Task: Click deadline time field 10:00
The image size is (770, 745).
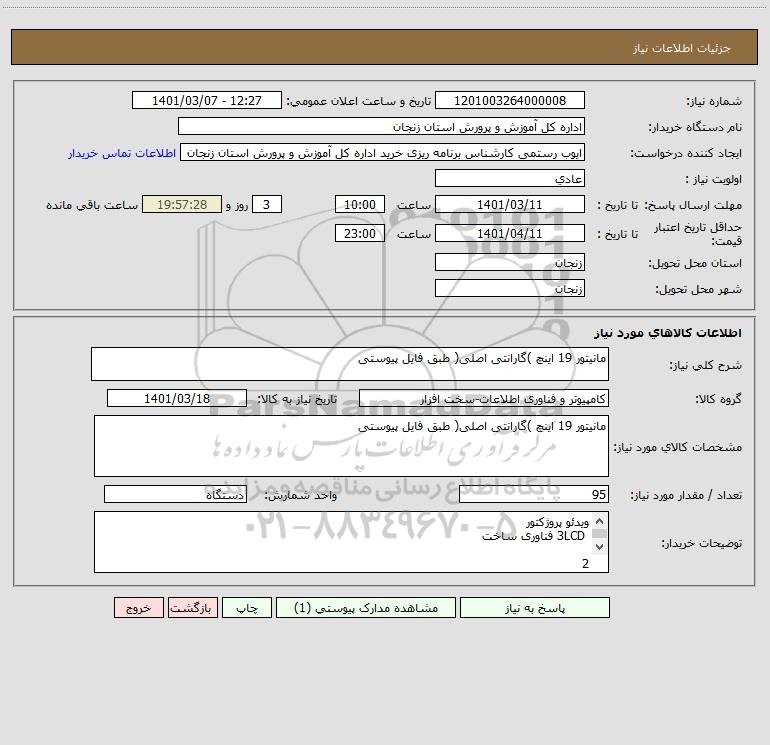Action: click(x=359, y=204)
